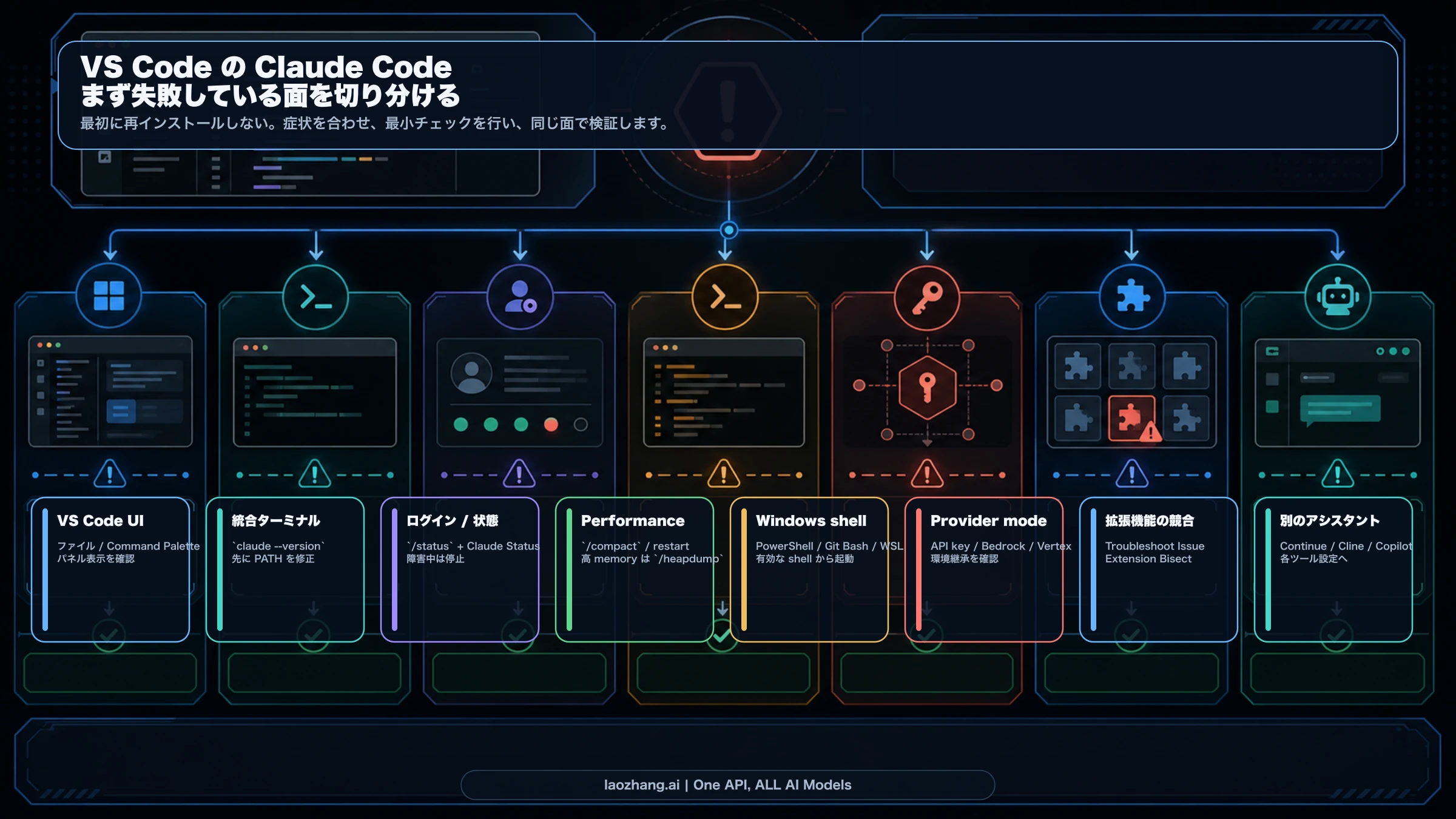Screen dimensions: 1456x819
Task: Click the teal chat bubble in assistant illustration
Action: (x=1340, y=409)
